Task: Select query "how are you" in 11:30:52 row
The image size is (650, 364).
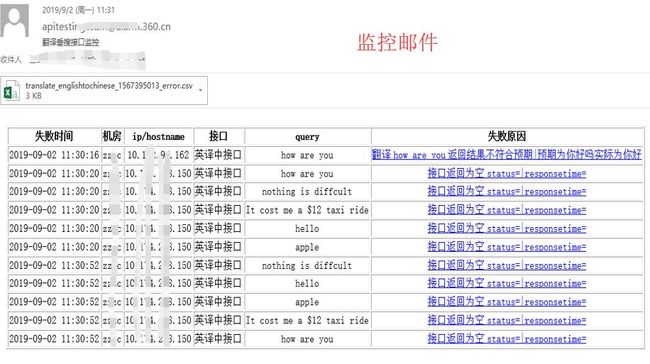Action: pos(307,339)
